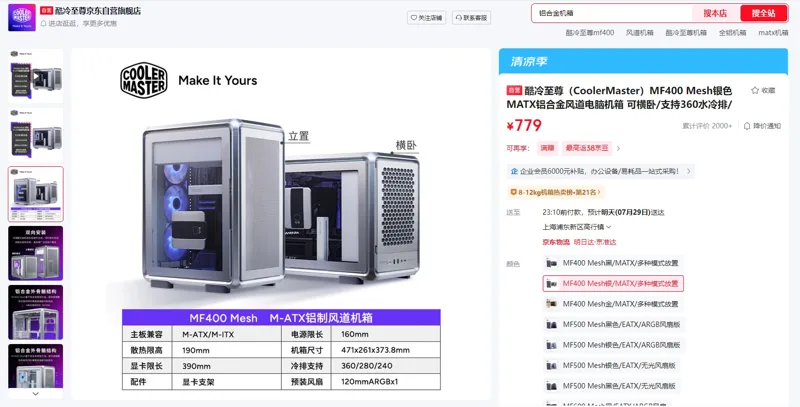This screenshot has width=800, height=407.
Task: Open the 全铝机箱 suggested search
Action: point(732,33)
